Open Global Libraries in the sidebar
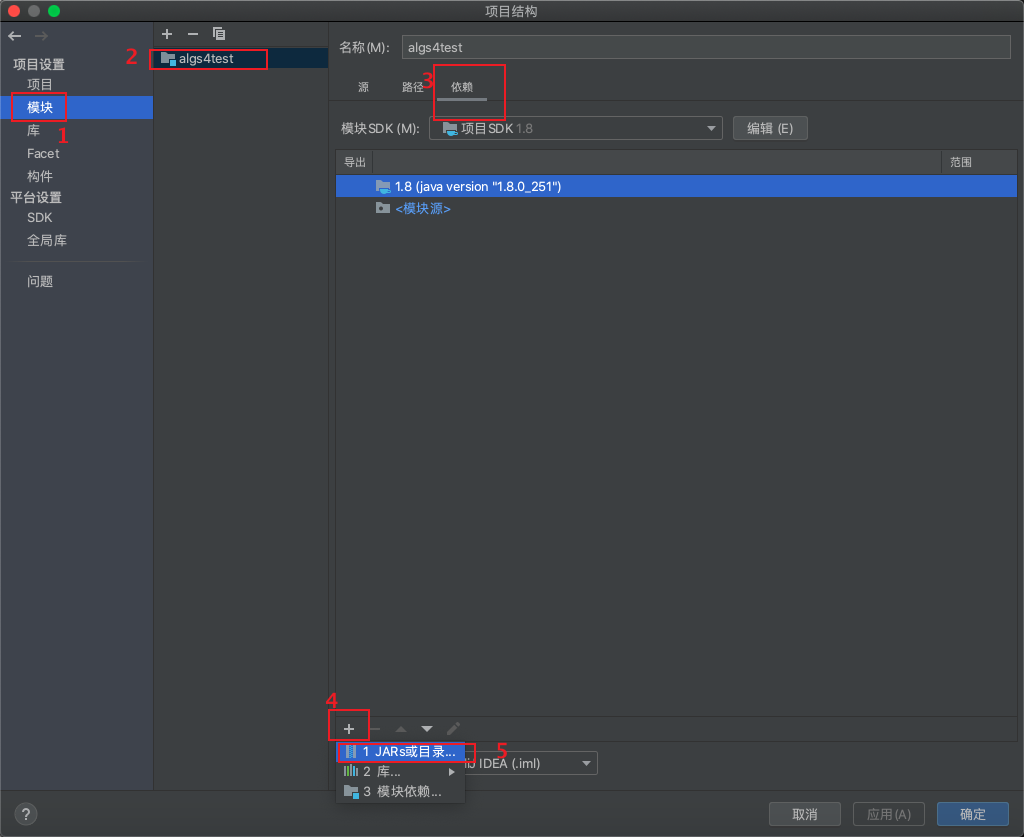 point(46,240)
